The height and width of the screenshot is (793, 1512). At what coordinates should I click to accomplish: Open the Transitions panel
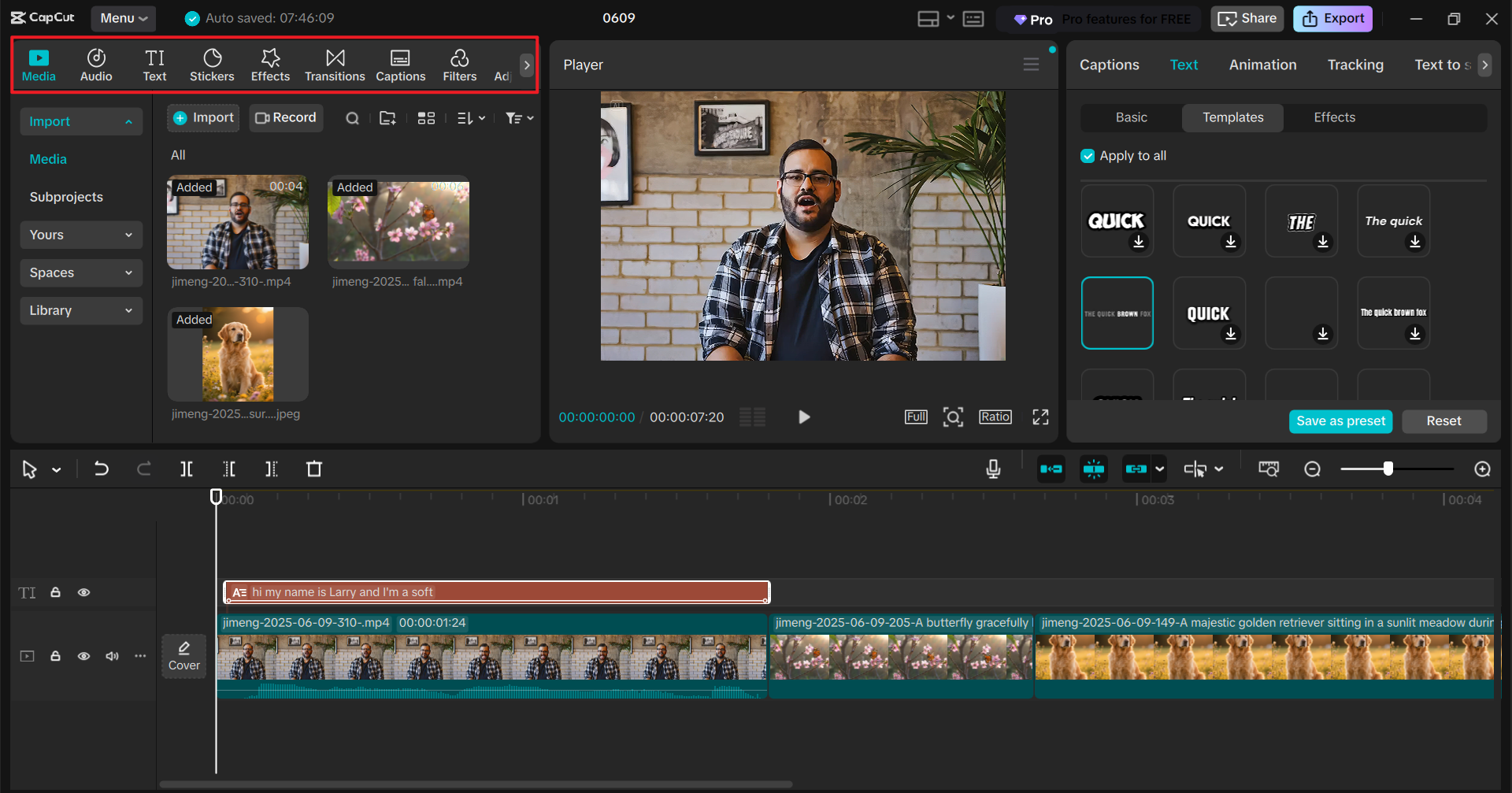[x=335, y=65]
